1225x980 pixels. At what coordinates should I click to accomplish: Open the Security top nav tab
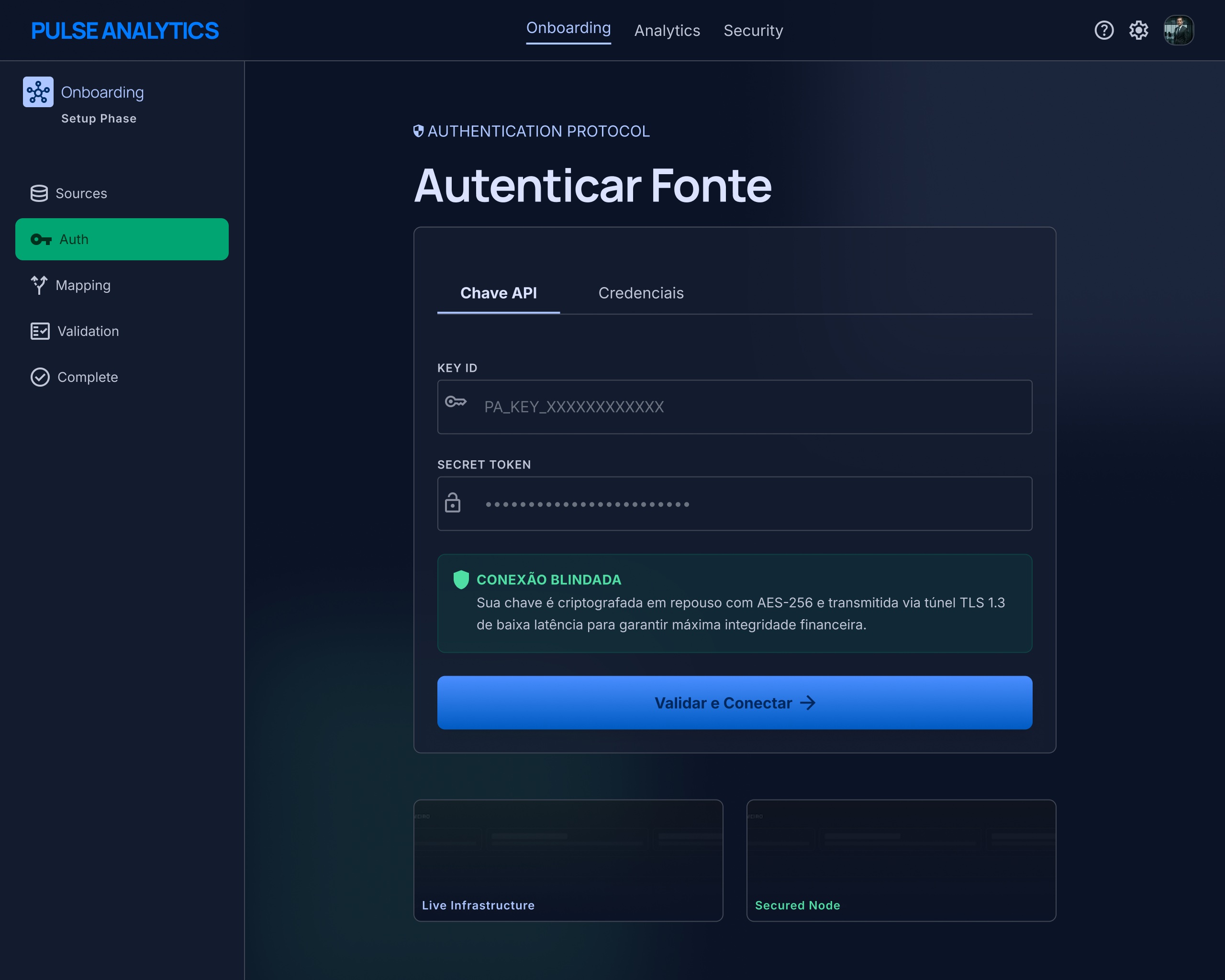coord(753,31)
